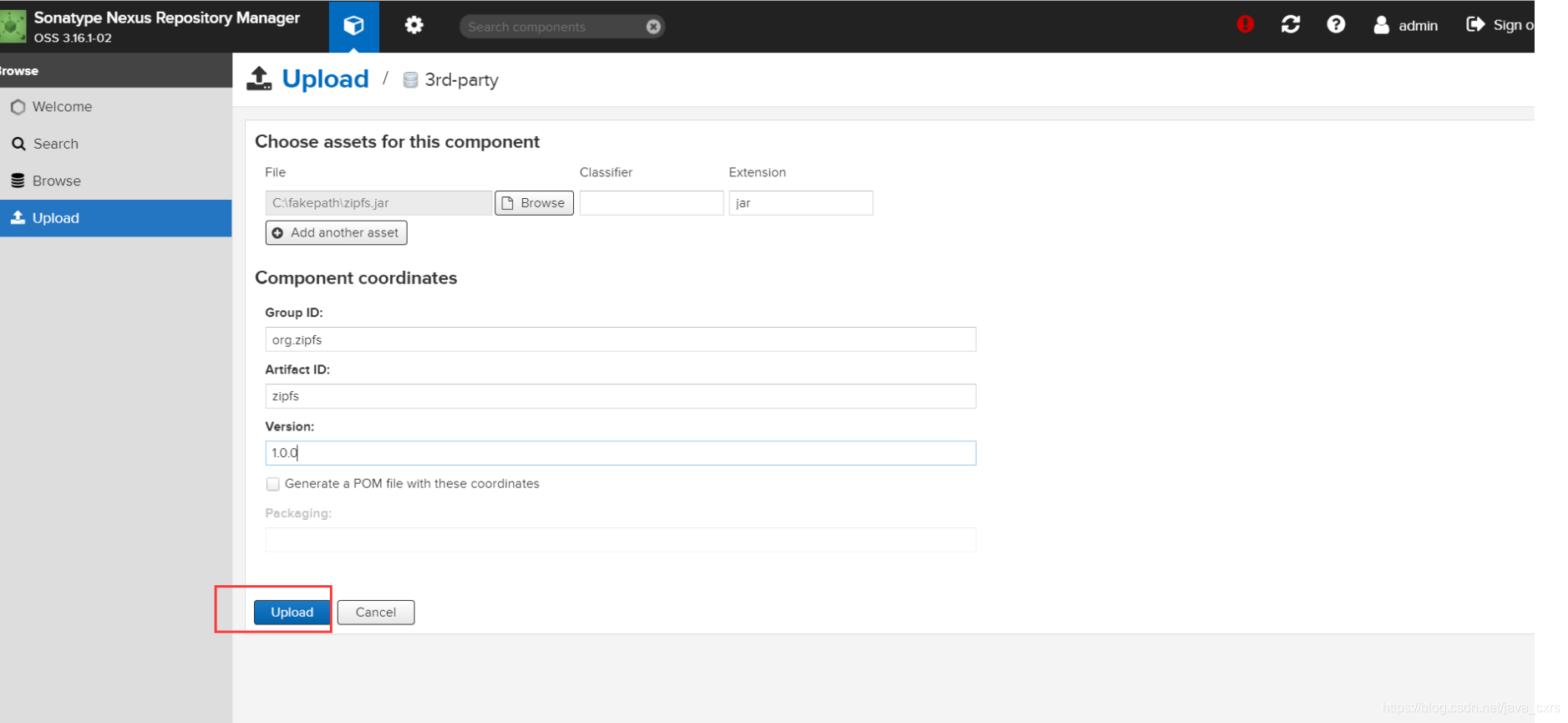The height and width of the screenshot is (723, 1568).
Task: Click the upload arrow icon in sidebar
Action: (18, 217)
